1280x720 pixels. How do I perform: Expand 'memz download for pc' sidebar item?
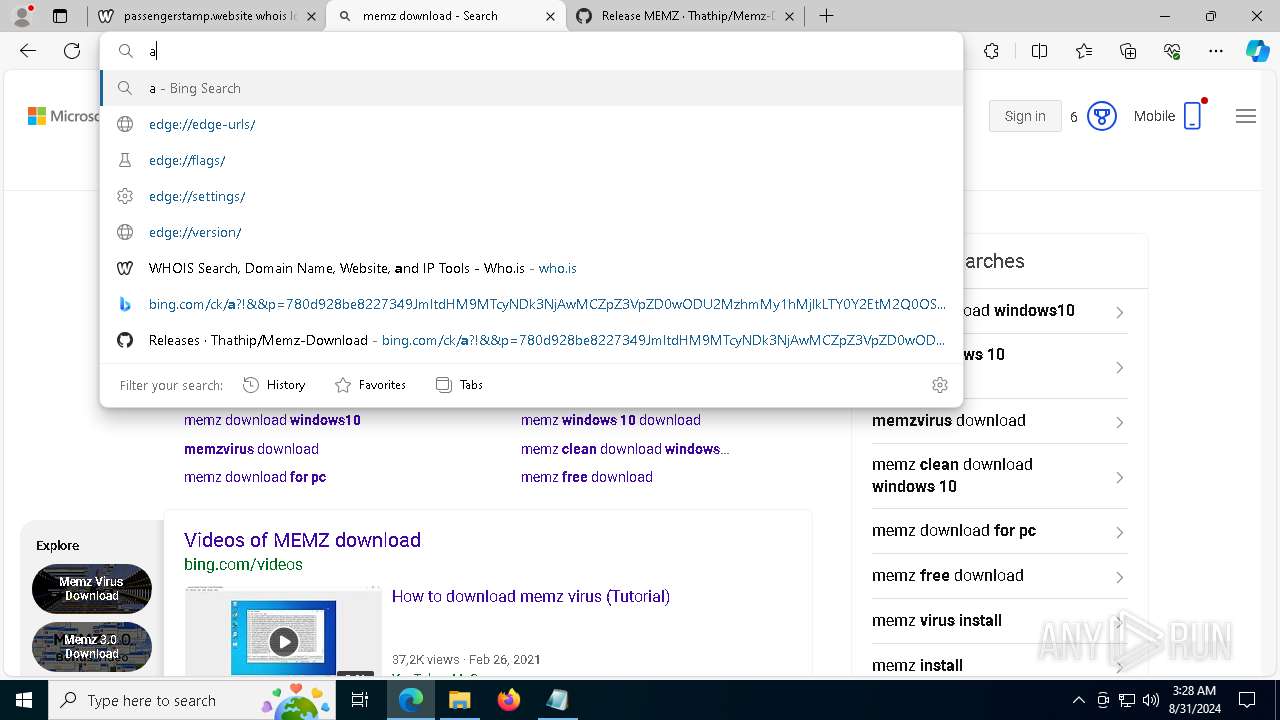(999, 531)
